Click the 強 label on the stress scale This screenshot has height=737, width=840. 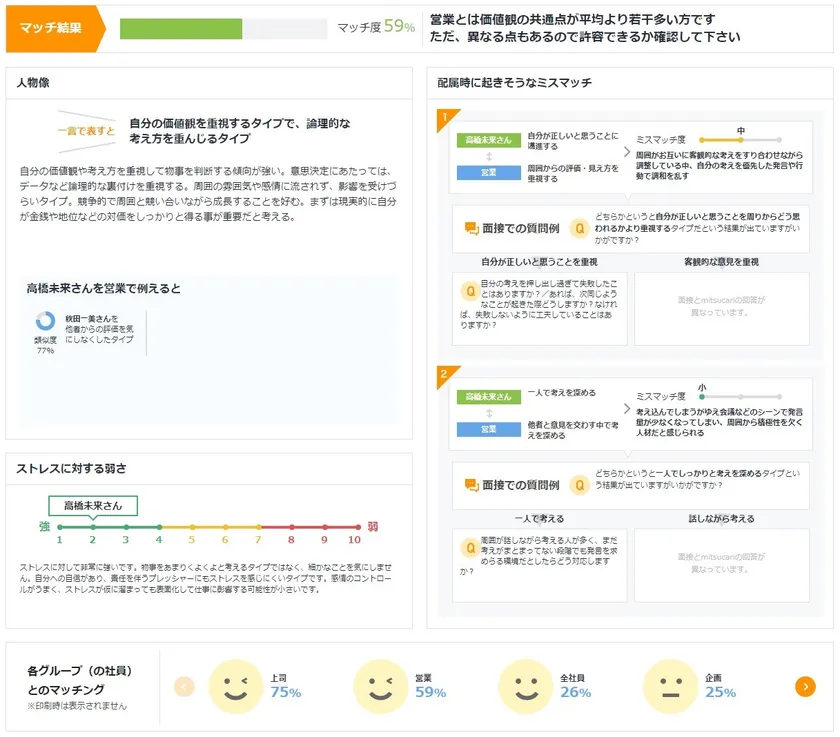click(44, 527)
